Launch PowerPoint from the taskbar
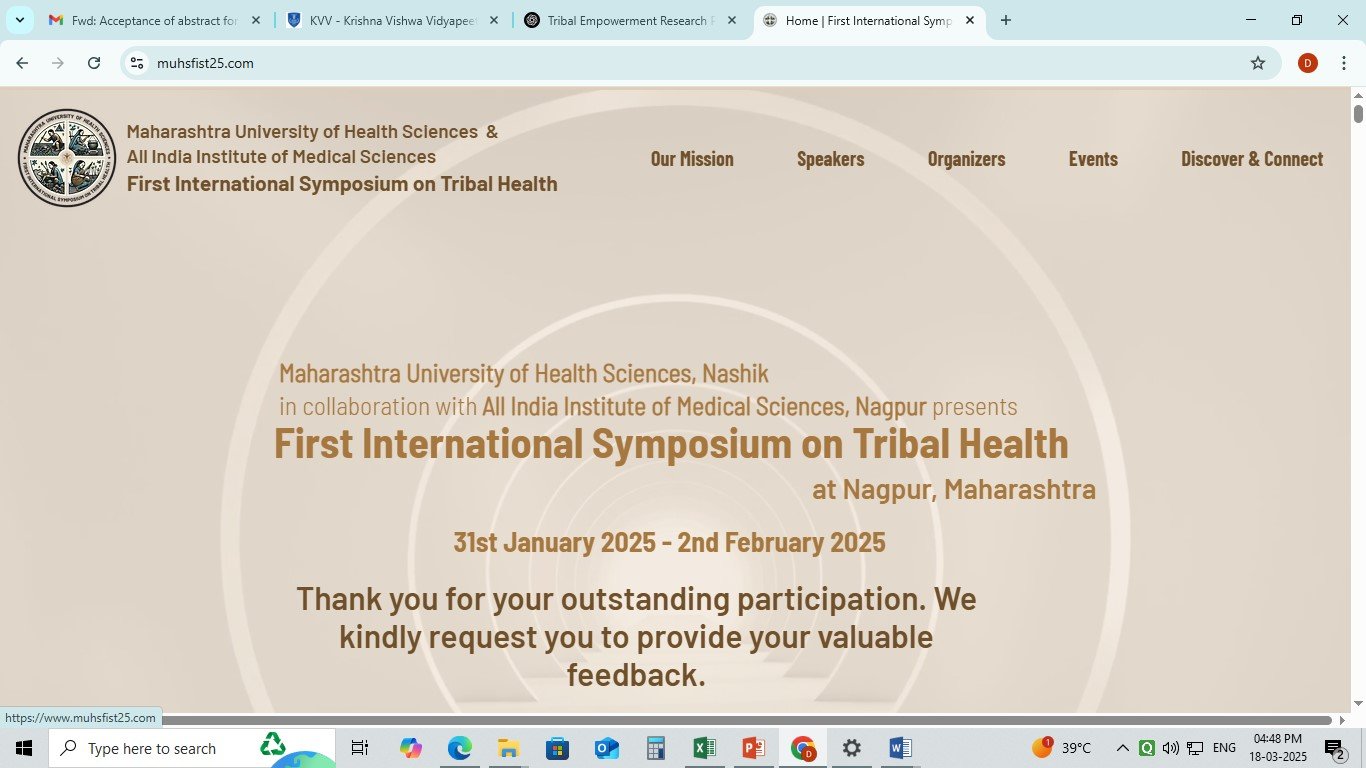The image size is (1366, 768). point(753,748)
